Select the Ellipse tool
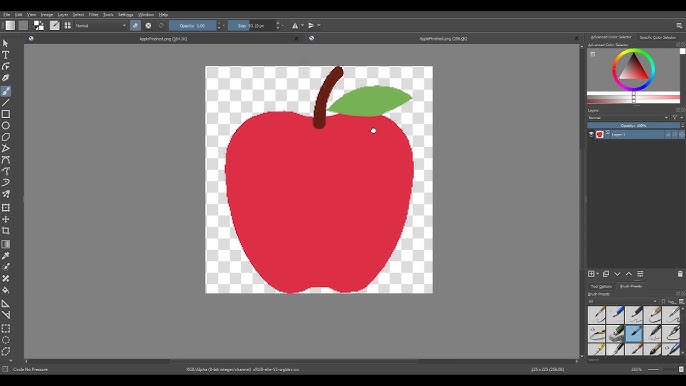The height and width of the screenshot is (386, 686). coord(6,126)
